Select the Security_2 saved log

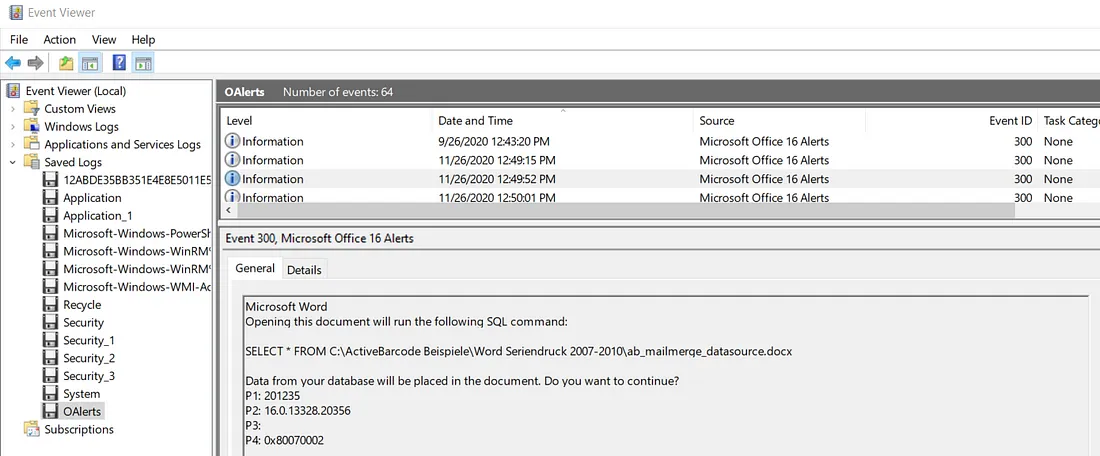88,358
